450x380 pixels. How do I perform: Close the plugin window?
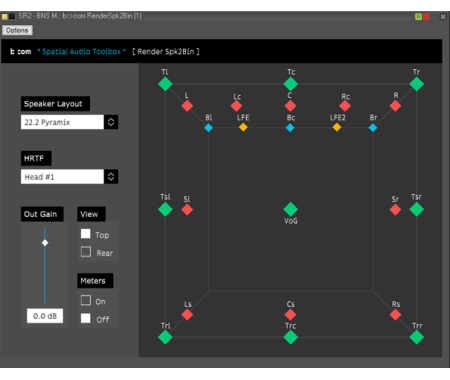click(x=443, y=17)
